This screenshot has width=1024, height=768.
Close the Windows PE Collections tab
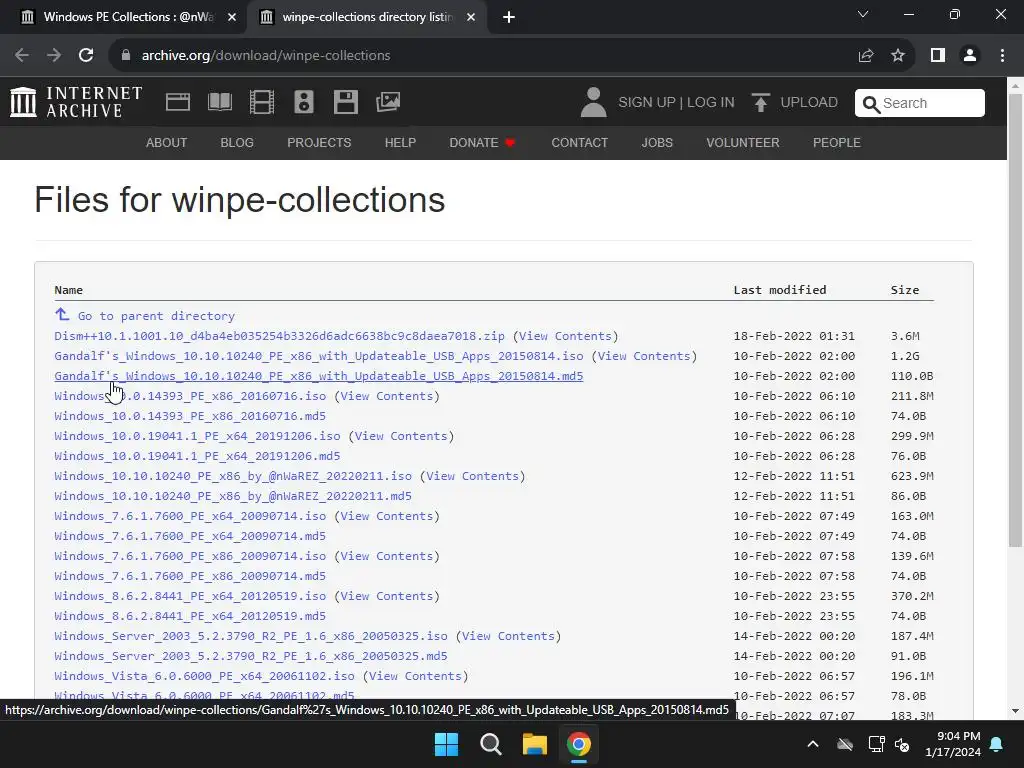point(232,17)
